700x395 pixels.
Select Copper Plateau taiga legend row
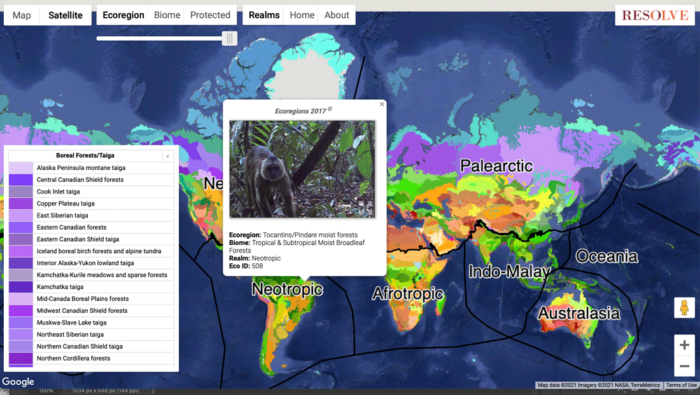(91, 204)
